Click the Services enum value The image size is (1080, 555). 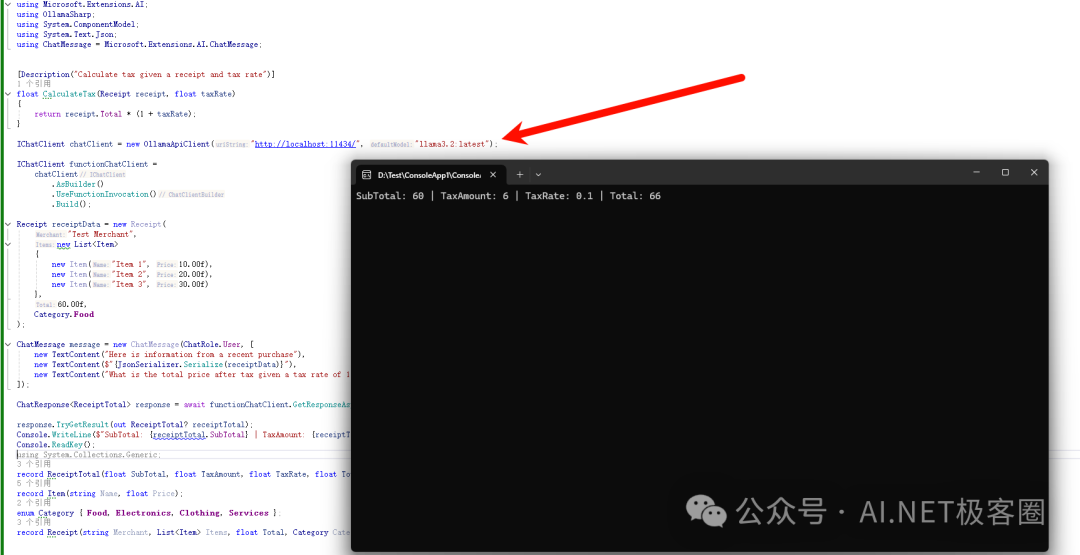pos(249,513)
